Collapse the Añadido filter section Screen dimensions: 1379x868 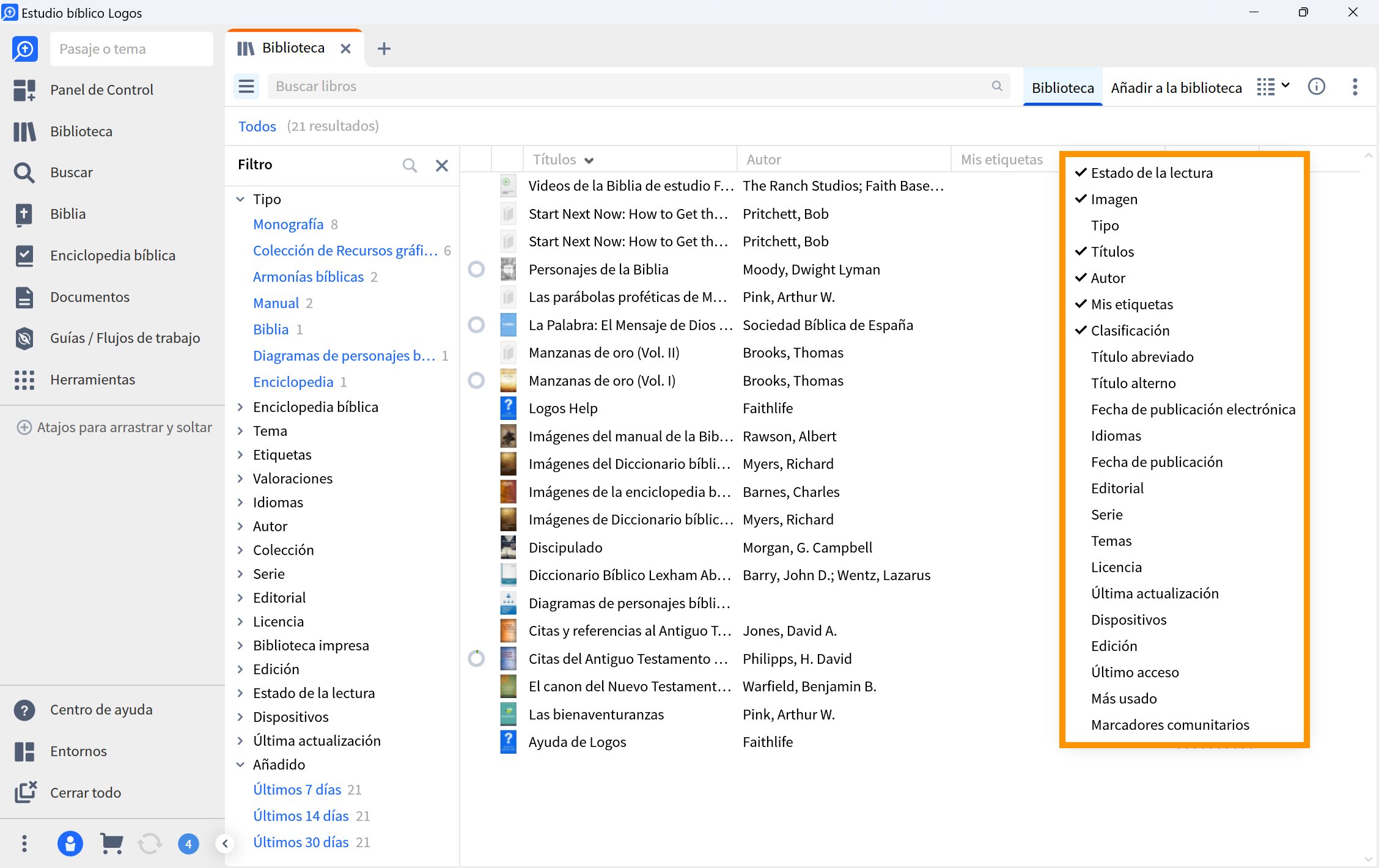[240, 765]
